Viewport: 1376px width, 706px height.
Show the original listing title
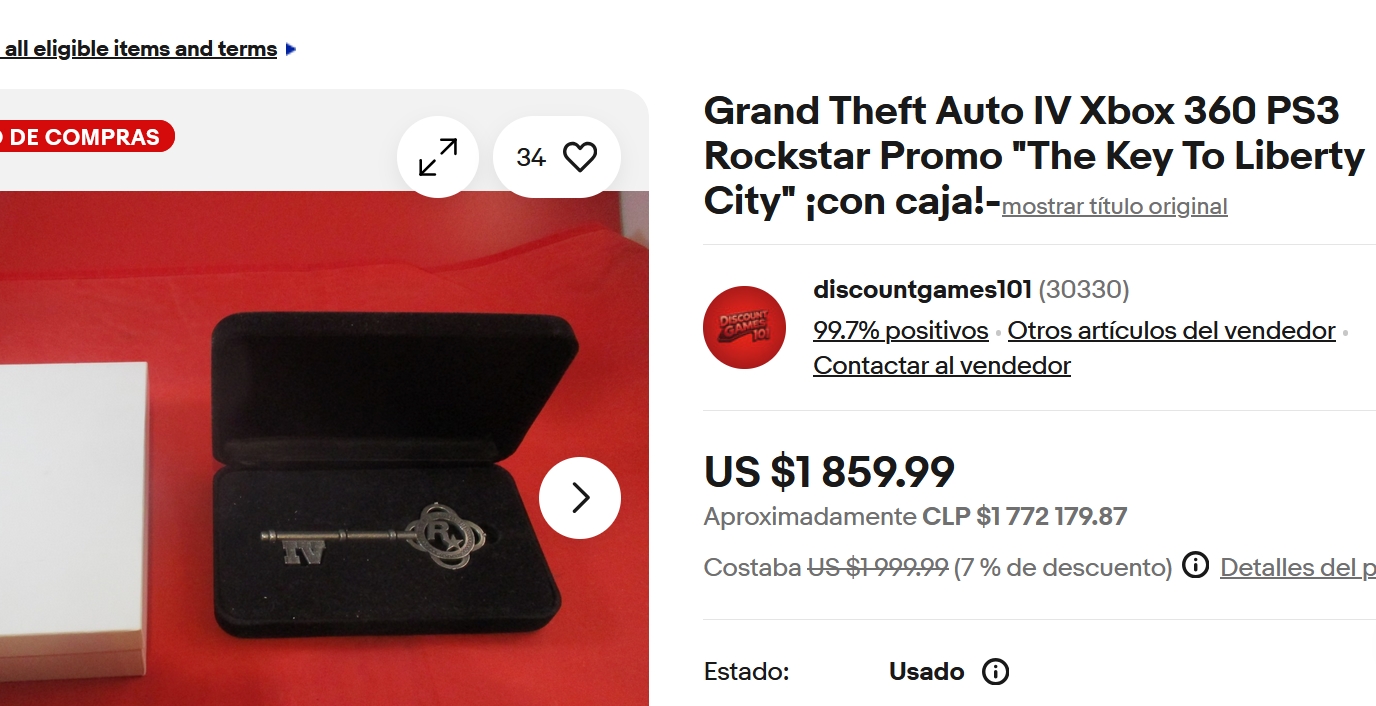(1114, 206)
